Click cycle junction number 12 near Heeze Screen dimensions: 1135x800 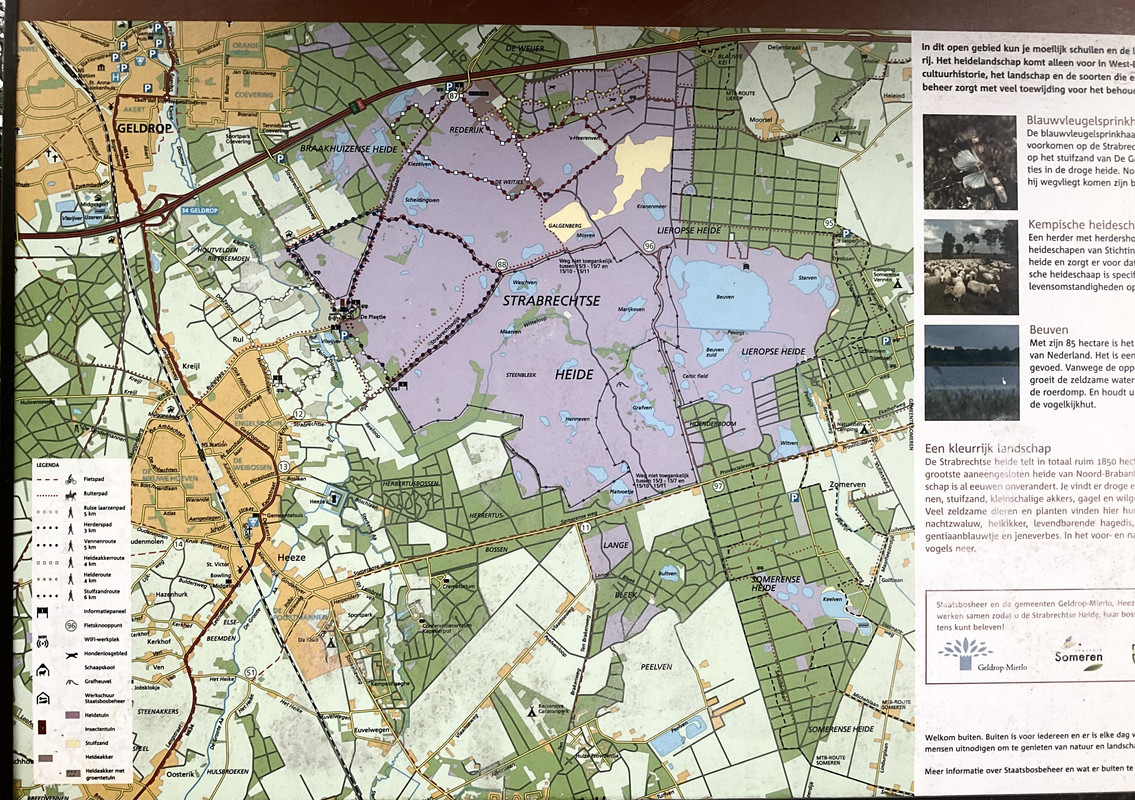click(300, 414)
